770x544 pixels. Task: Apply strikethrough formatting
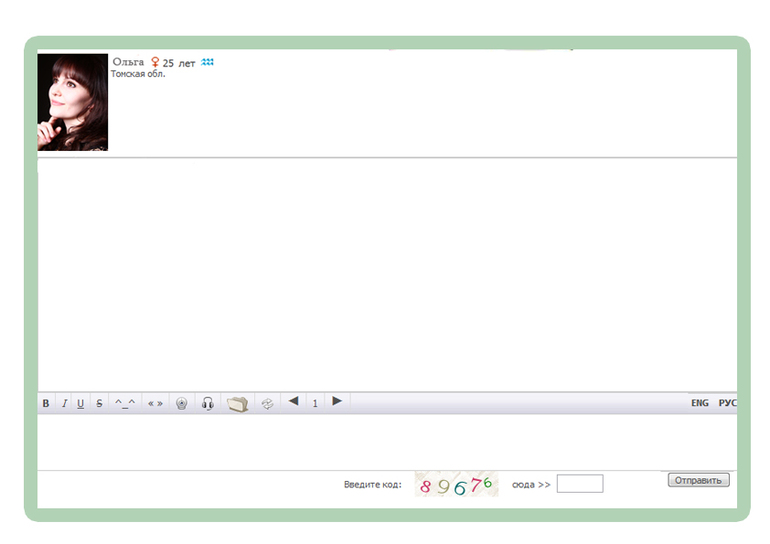point(99,404)
